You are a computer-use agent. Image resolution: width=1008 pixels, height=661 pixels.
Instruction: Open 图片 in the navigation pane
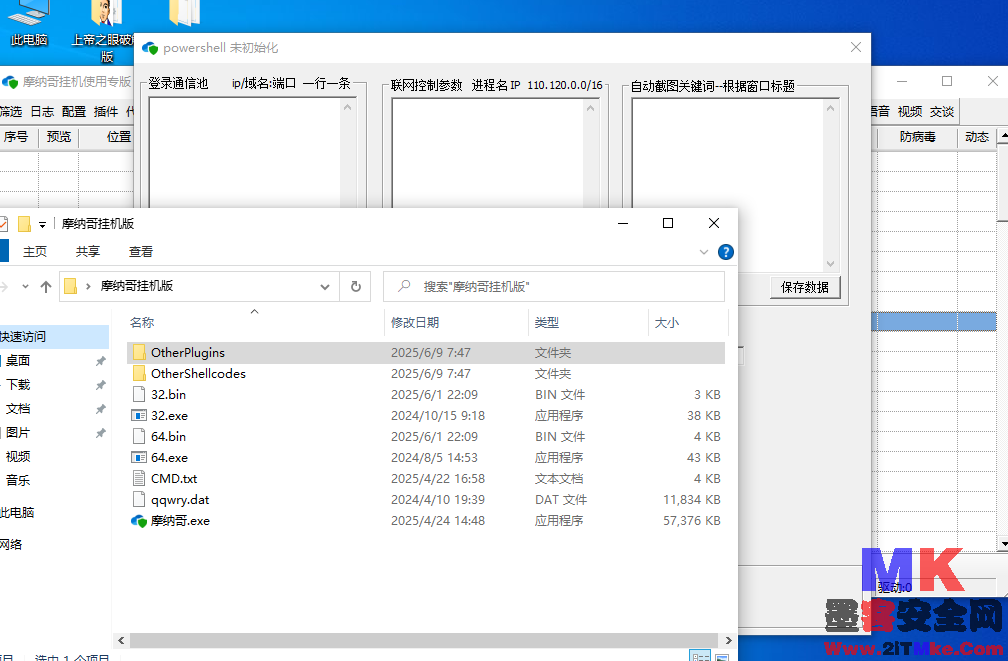pos(18,433)
